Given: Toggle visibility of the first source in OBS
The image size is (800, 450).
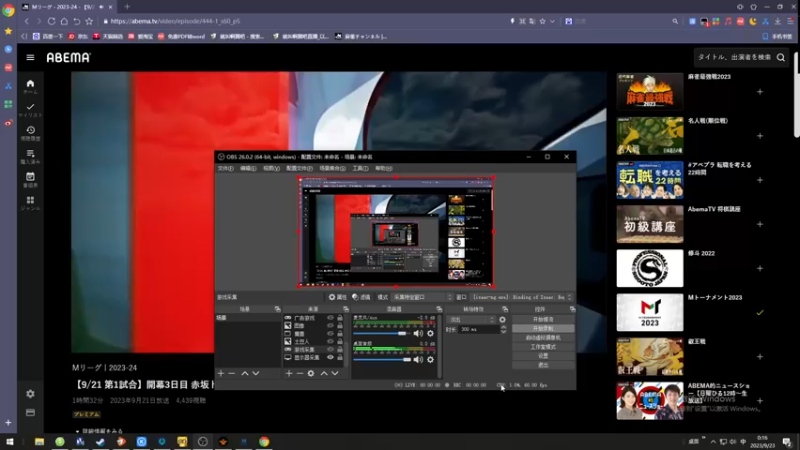Looking at the screenshot, I should 330,318.
